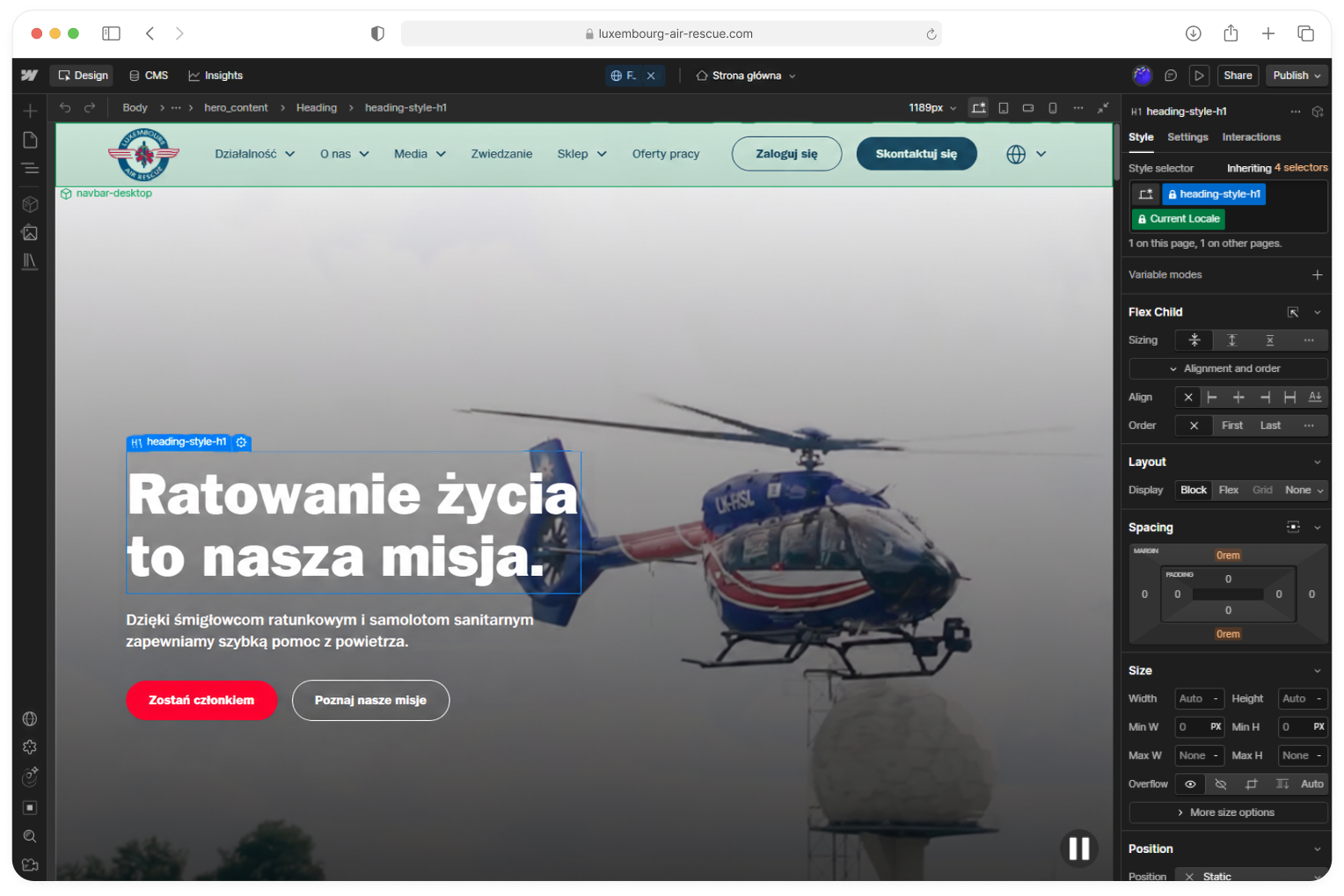
Task: Click the redo arrow
Action: point(90,107)
